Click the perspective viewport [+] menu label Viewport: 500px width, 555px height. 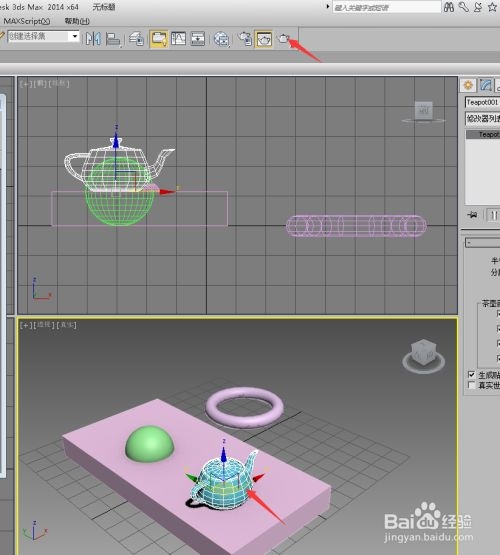(26, 325)
